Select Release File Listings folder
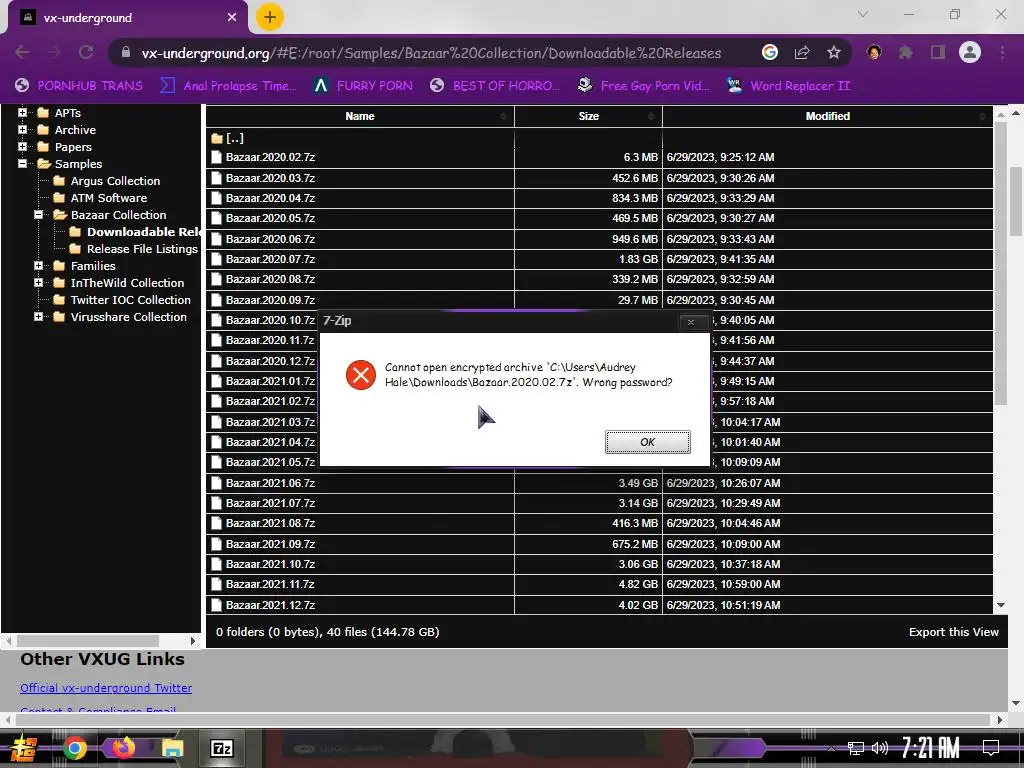1024x768 pixels. pos(142,249)
